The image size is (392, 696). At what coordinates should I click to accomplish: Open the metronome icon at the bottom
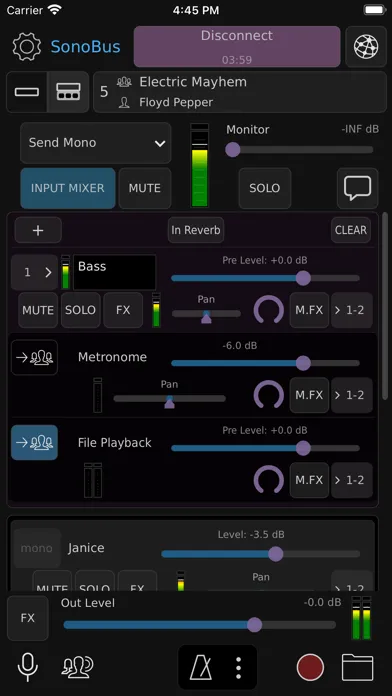tap(201, 667)
